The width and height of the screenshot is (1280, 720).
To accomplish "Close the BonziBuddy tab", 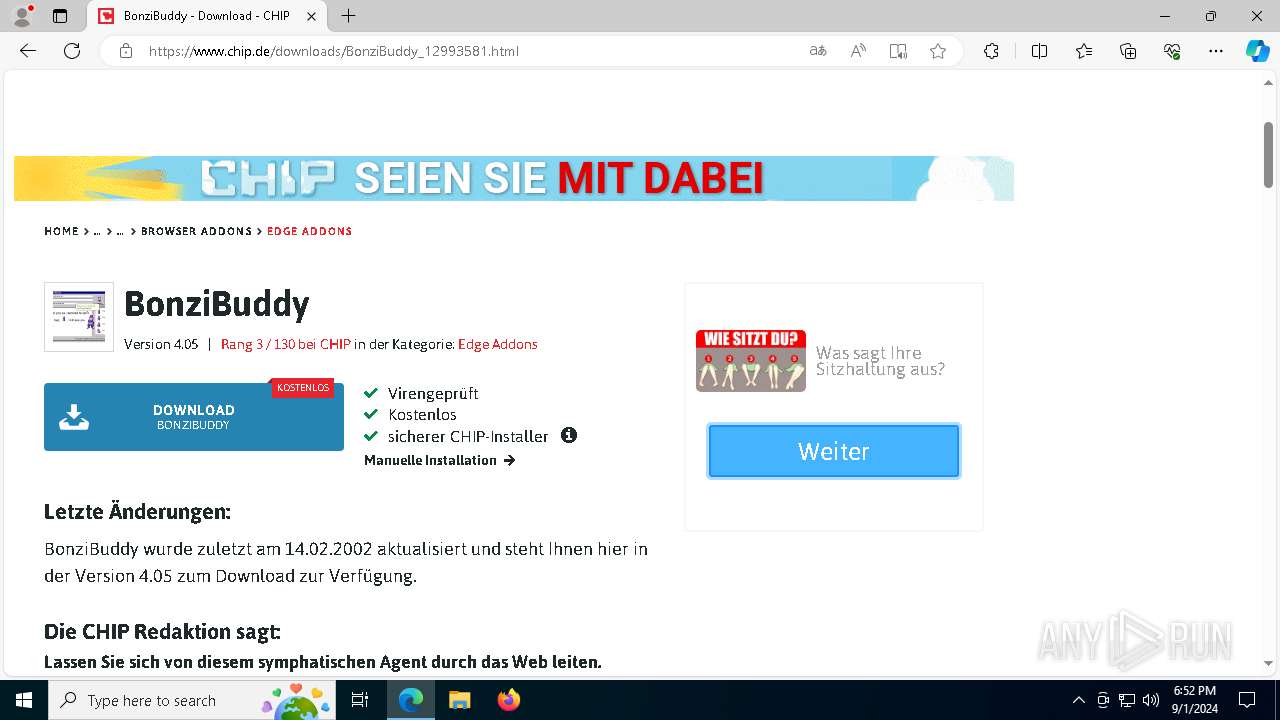I will click(x=311, y=16).
